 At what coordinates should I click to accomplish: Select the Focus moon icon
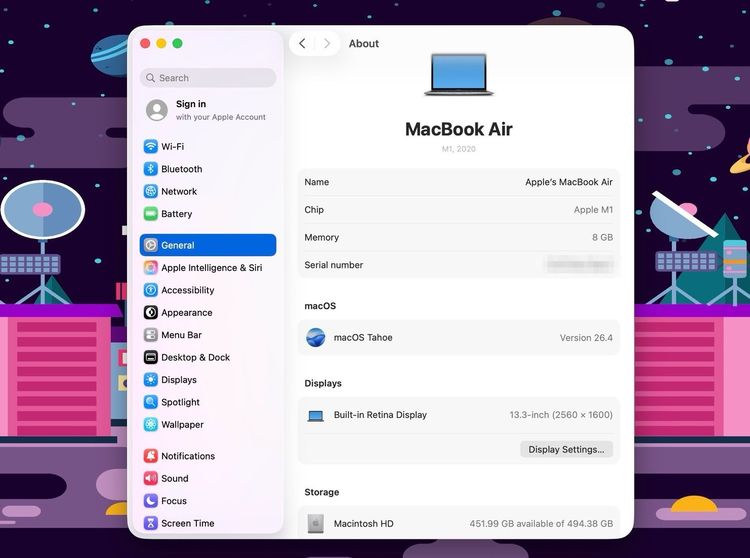151,501
